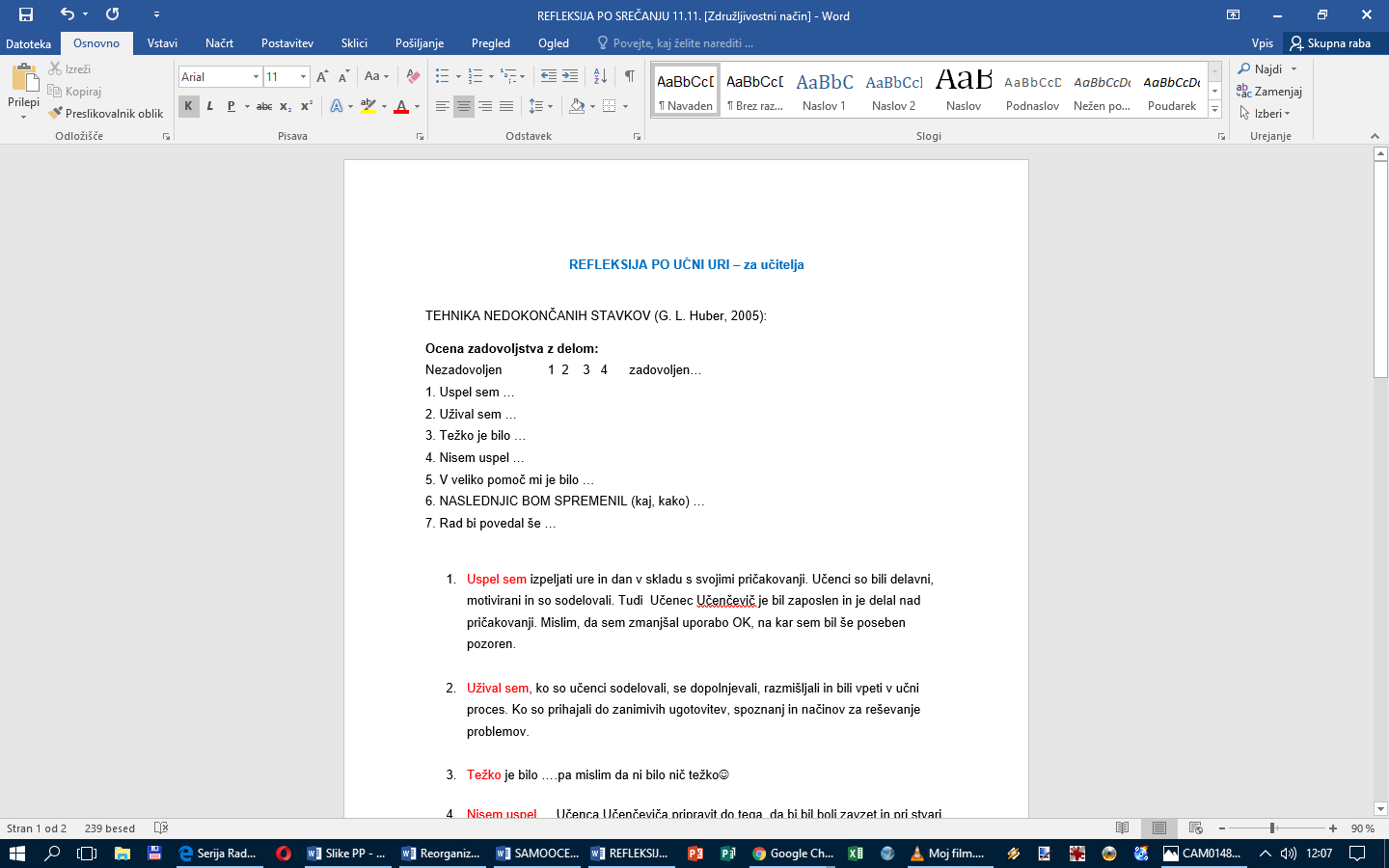This screenshot has width=1389, height=868.
Task: Click the Skupna raba share button
Action: (1330, 43)
